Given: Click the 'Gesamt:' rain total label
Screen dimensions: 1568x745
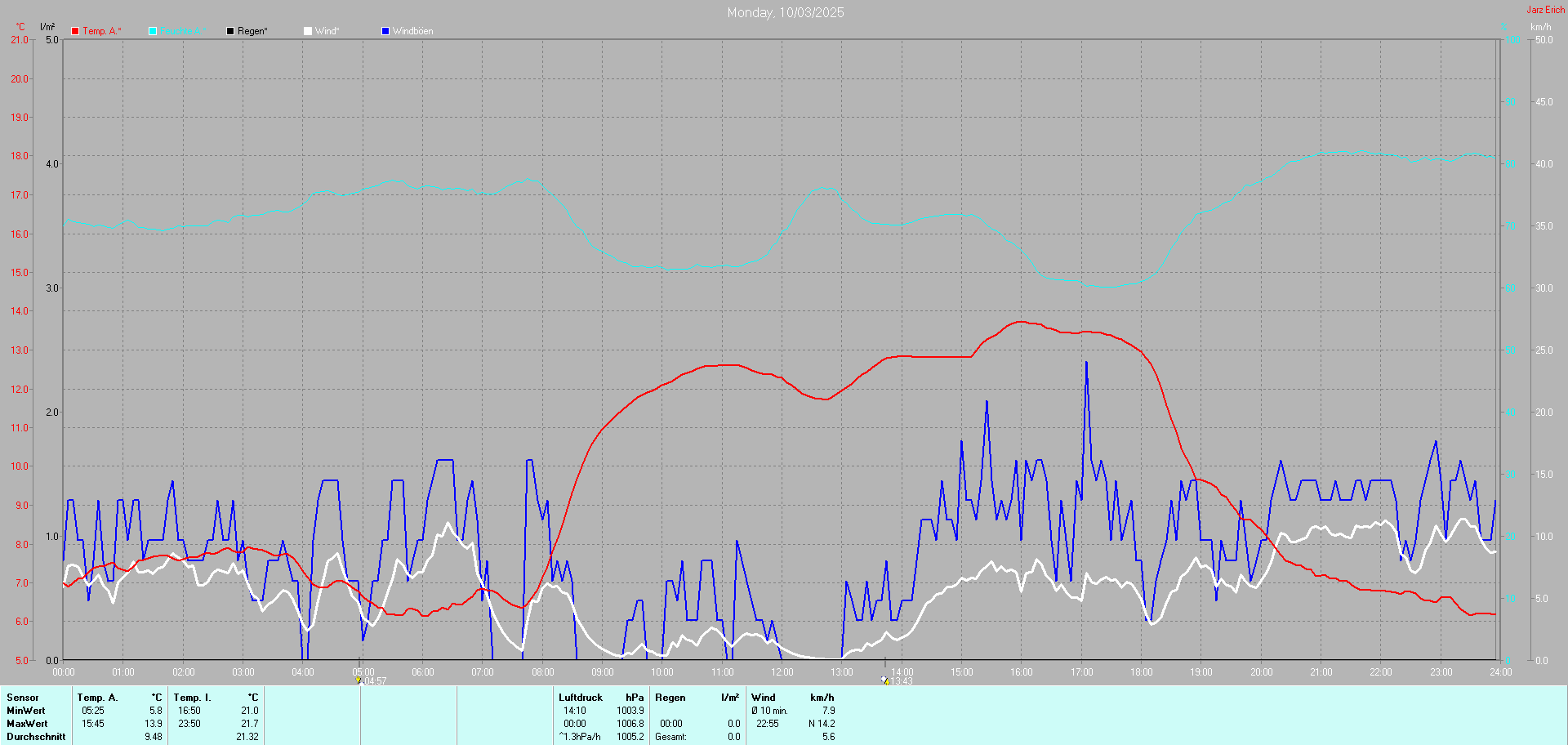Looking at the screenshot, I should coord(671,737).
